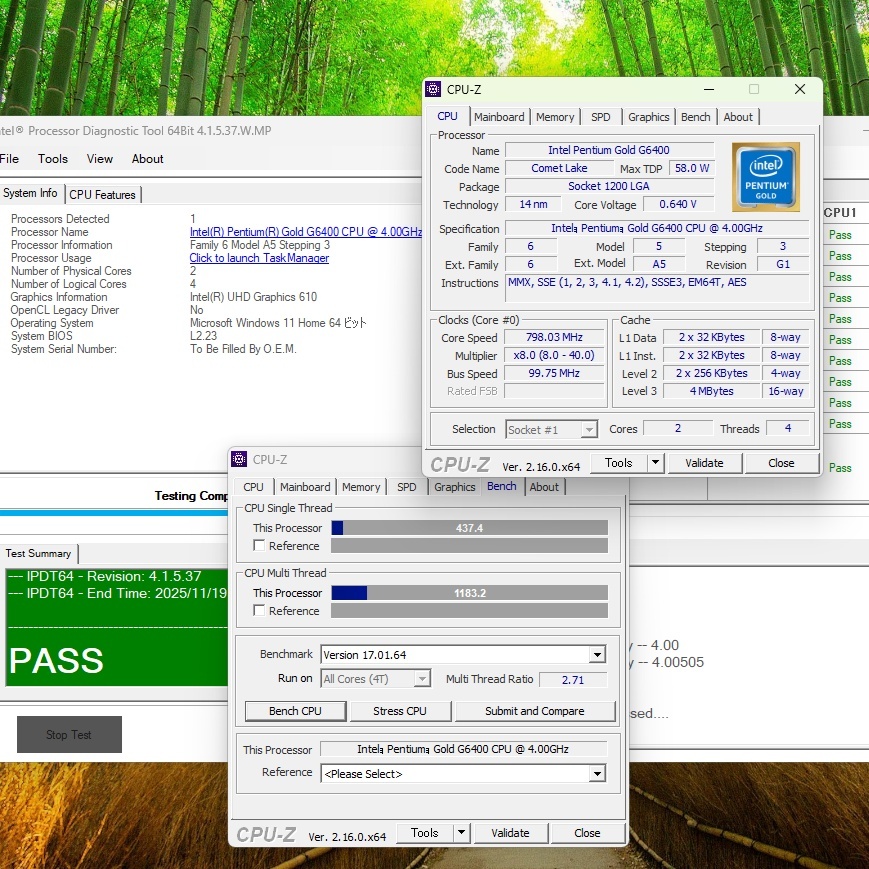The width and height of the screenshot is (869, 869).
Task: Enable Reference checkbox under CPU Single Thread
Action: click(260, 546)
